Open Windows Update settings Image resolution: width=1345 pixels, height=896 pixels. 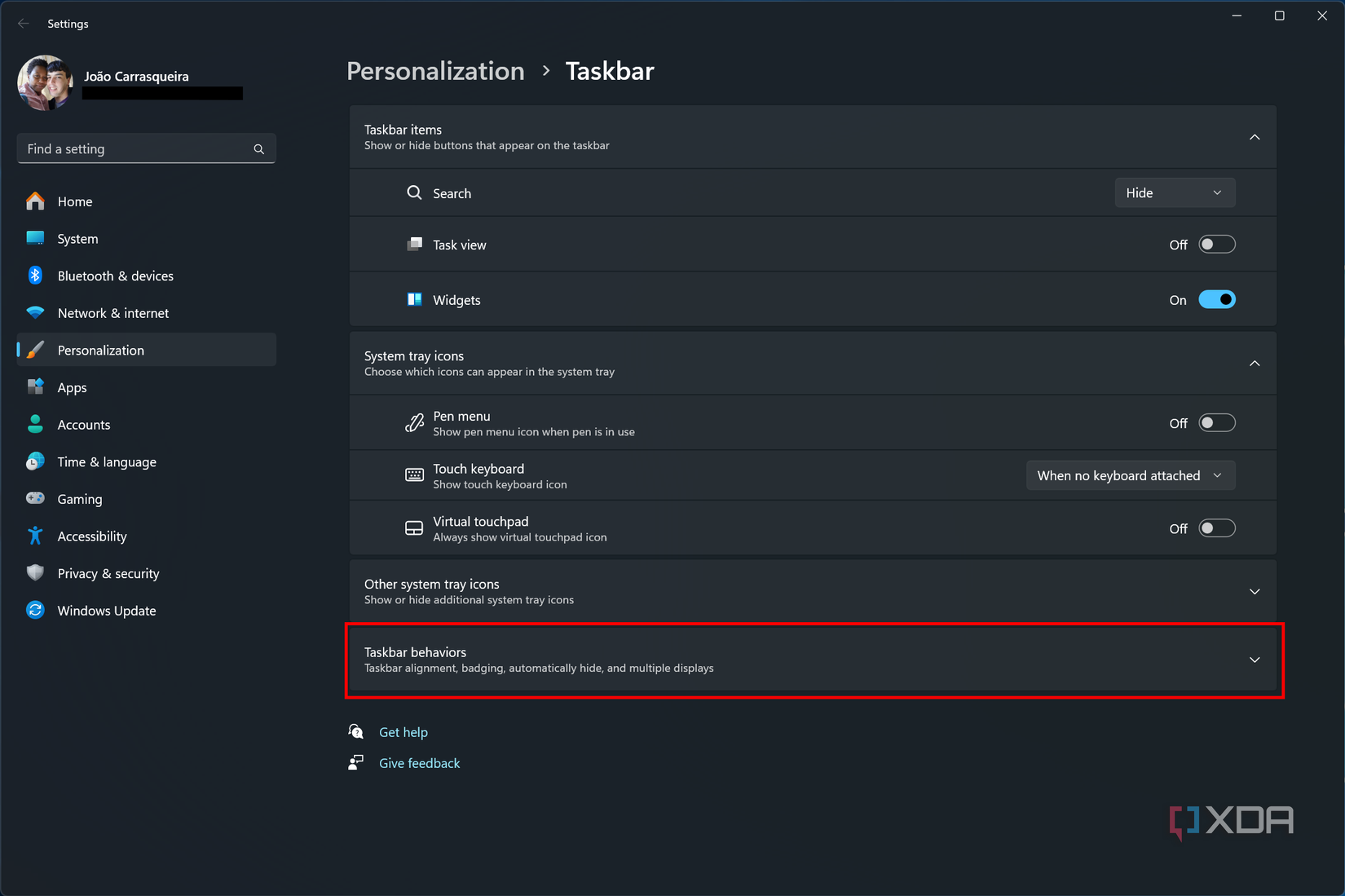(x=107, y=610)
